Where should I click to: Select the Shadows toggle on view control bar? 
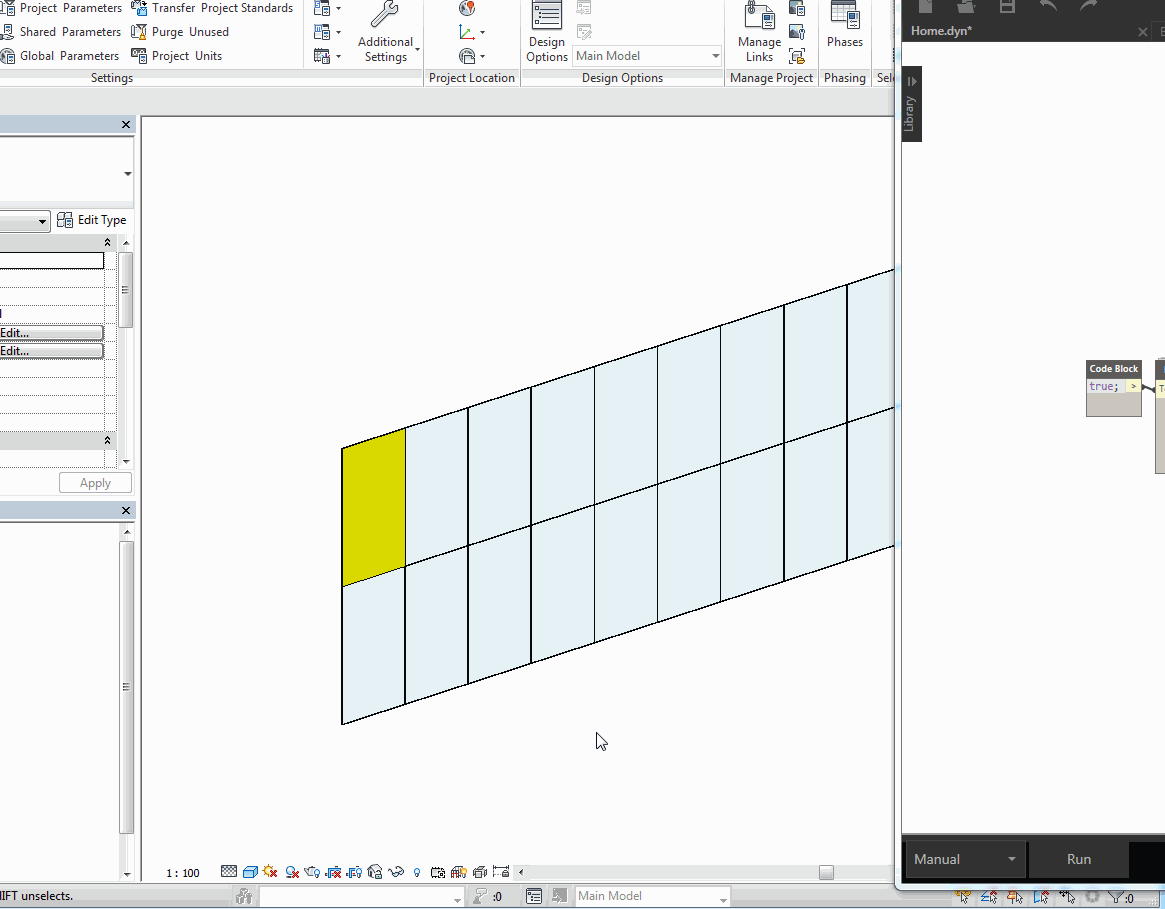click(x=271, y=871)
